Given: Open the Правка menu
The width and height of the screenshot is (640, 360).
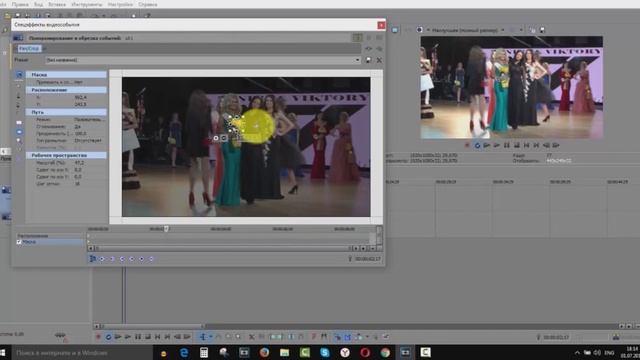Looking at the screenshot, I should (x=20, y=4).
